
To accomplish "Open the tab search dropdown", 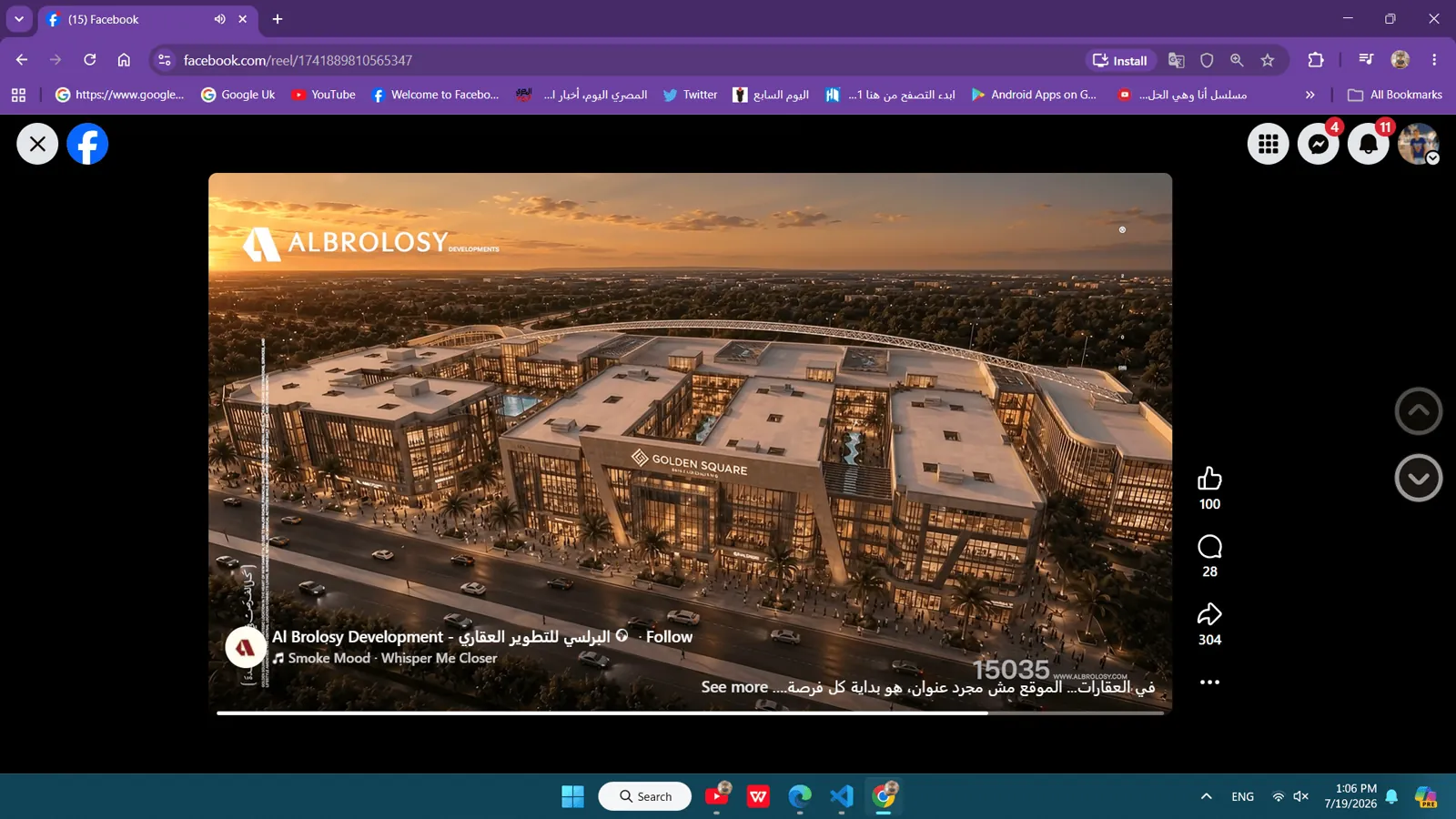I will (x=19, y=19).
